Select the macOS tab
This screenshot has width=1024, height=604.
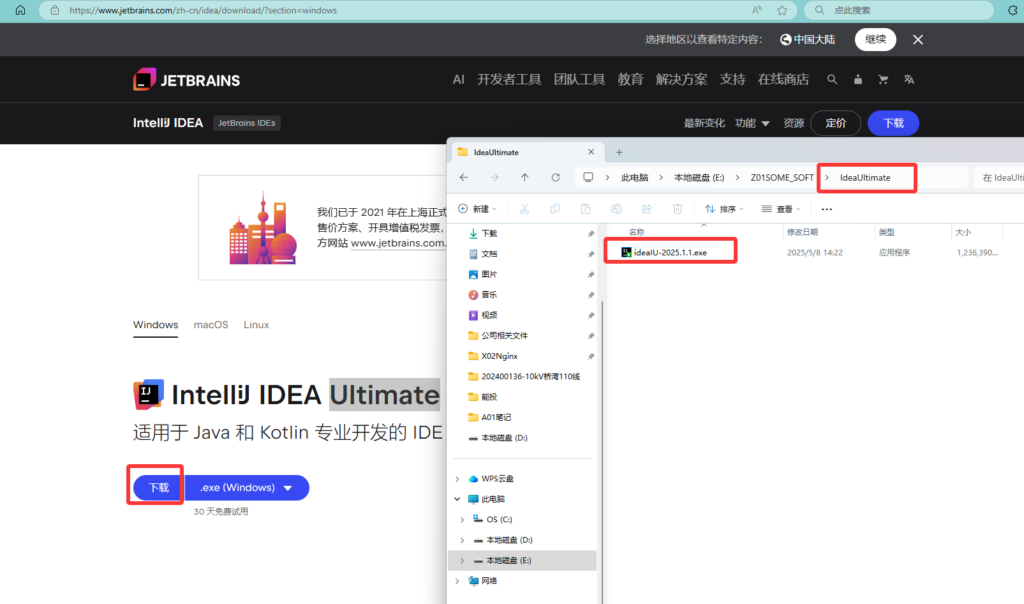(210, 325)
